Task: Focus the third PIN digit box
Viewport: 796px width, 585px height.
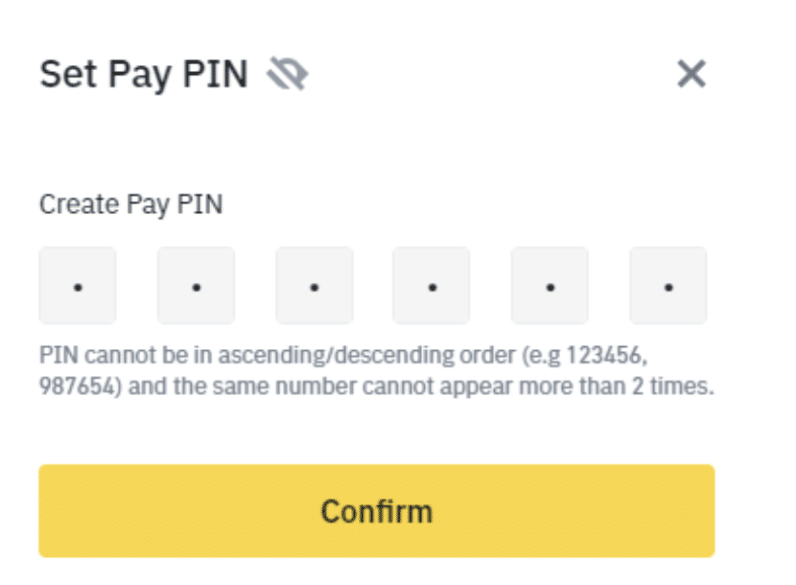Action: [x=314, y=286]
